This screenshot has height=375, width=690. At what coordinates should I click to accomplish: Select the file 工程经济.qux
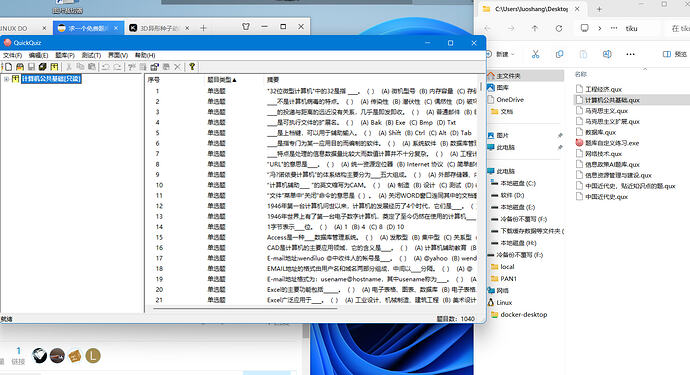[x=598, y=89]
